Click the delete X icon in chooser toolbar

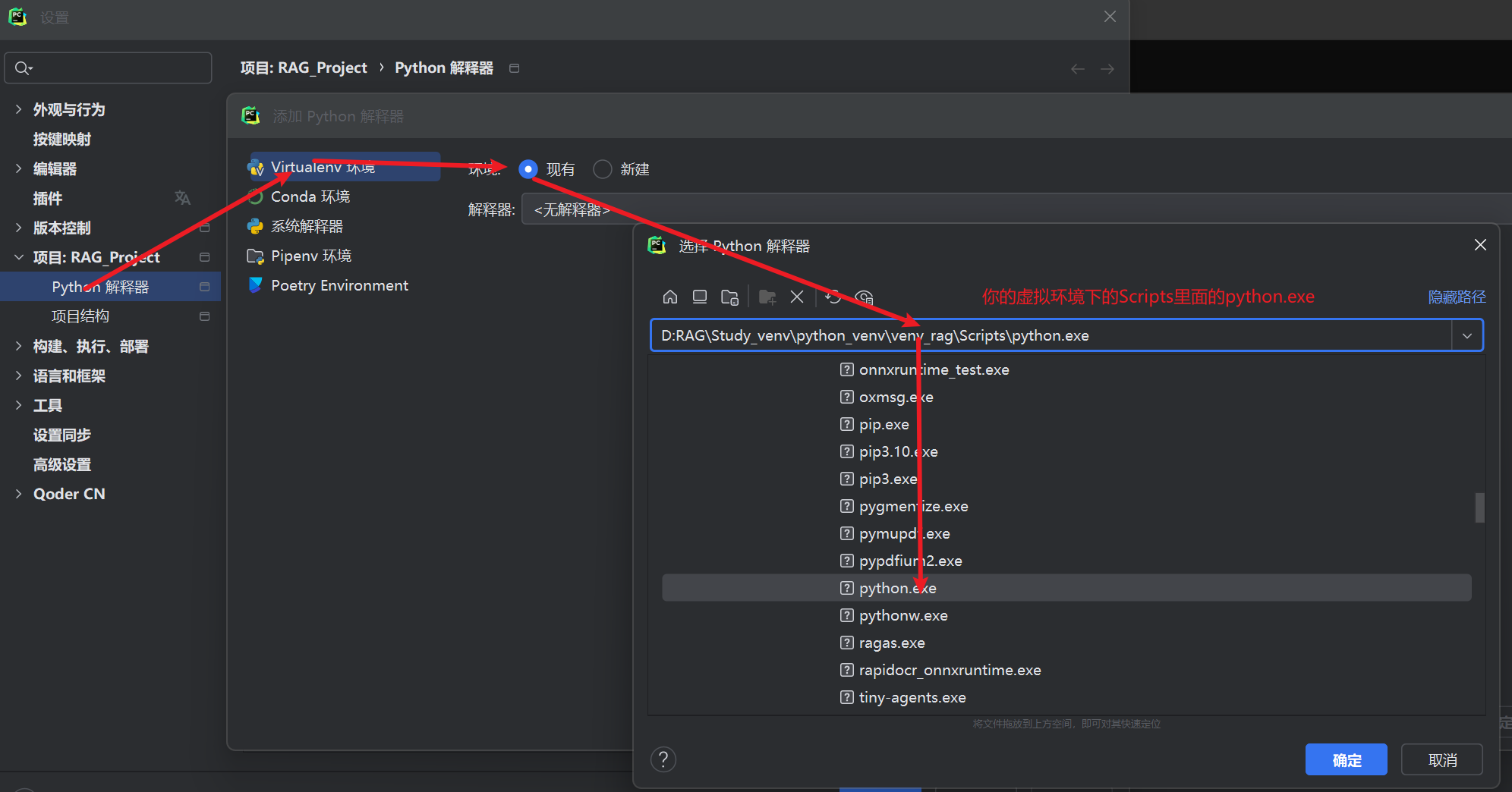point(797,297)
